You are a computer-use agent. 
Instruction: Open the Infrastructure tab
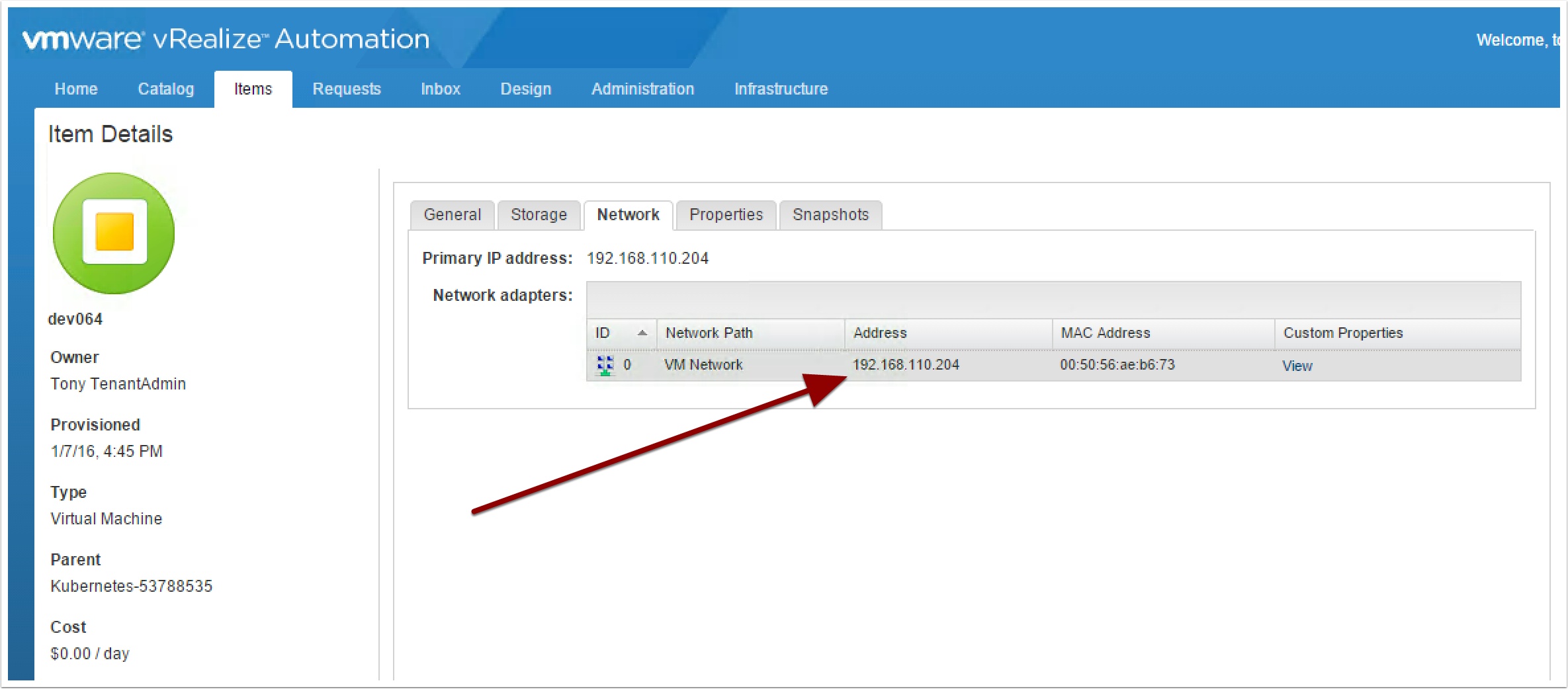(781, 89)
